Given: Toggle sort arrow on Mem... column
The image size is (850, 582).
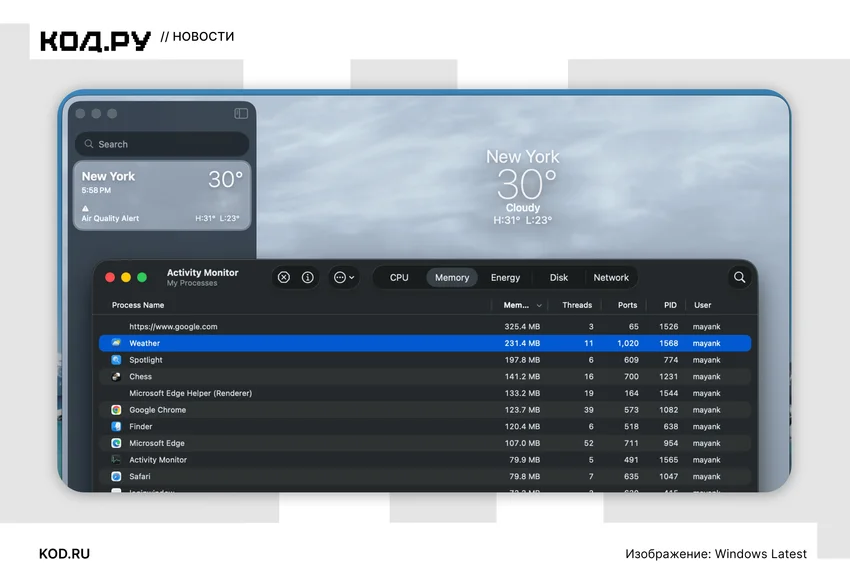Looking at the screenshot, I should pos(539,306).
